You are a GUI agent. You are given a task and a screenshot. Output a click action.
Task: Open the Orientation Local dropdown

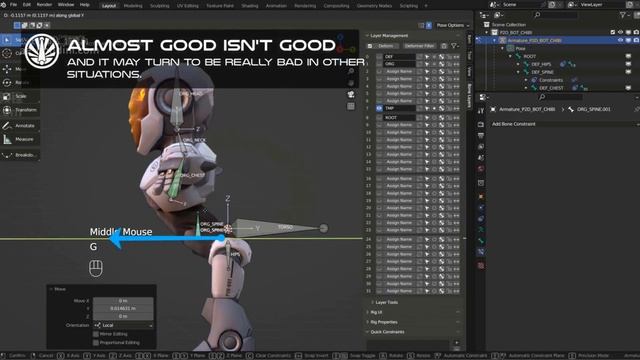[x=123, y=326]
